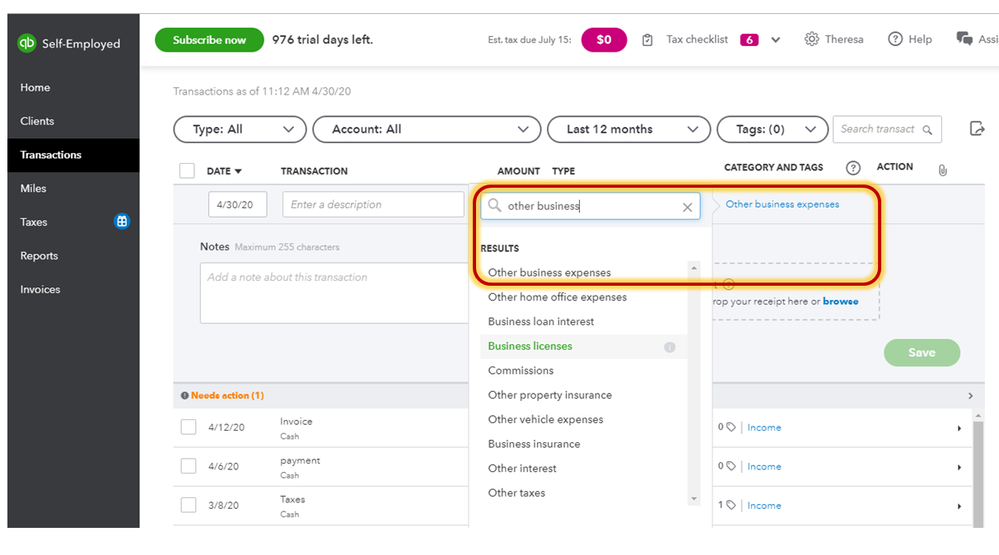
Task: Click the Subscribe now button
Action: click(209, 40)
